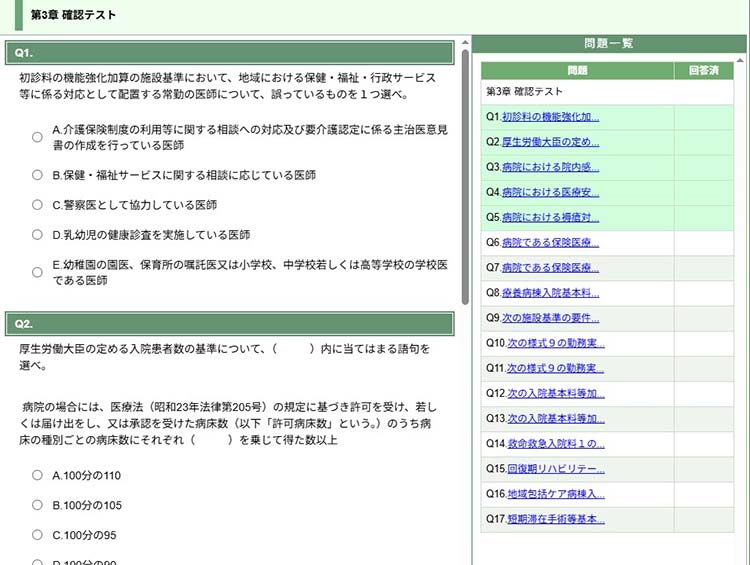Choose option B 保健・福祉サービス for Q1
750x565 pixels.
[37, 175]
